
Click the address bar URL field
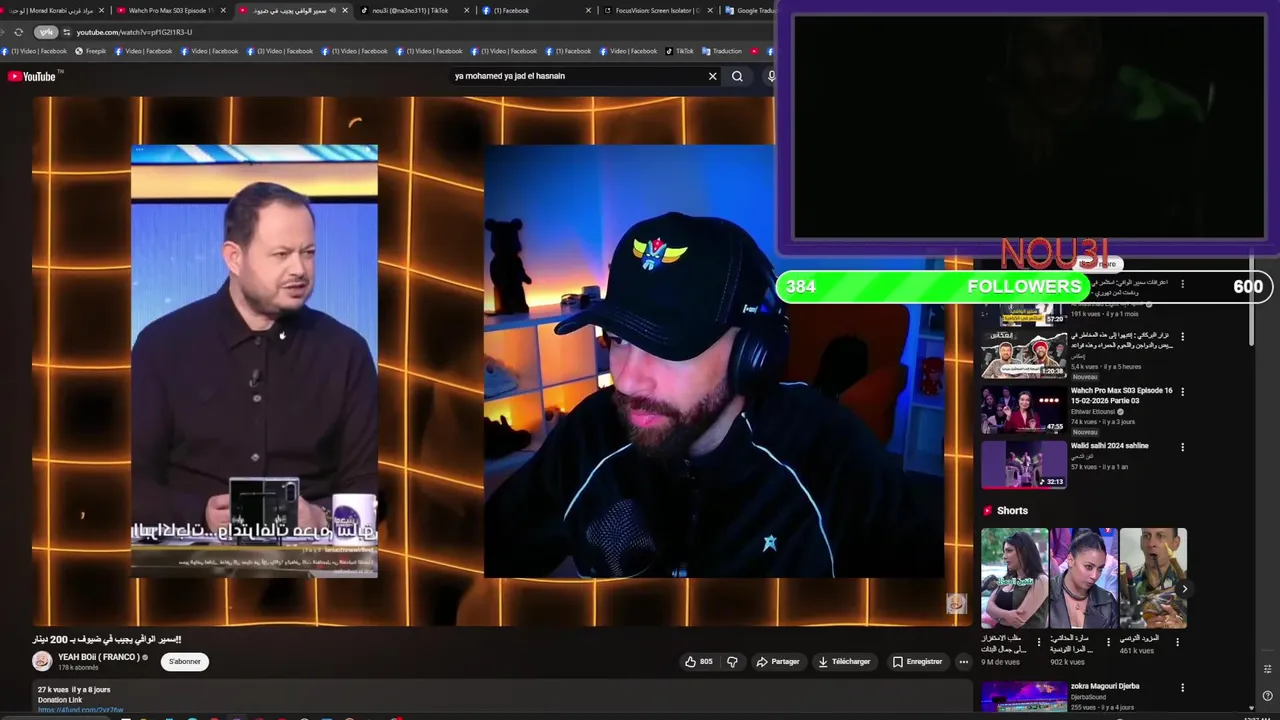pyautogui.click(x=400, y=32)
